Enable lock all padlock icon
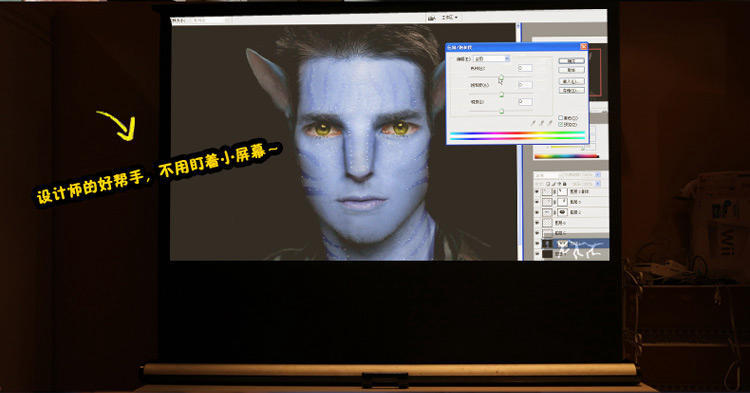The height and width of the screenshot is (393, 750). click(x=564, y=184)
